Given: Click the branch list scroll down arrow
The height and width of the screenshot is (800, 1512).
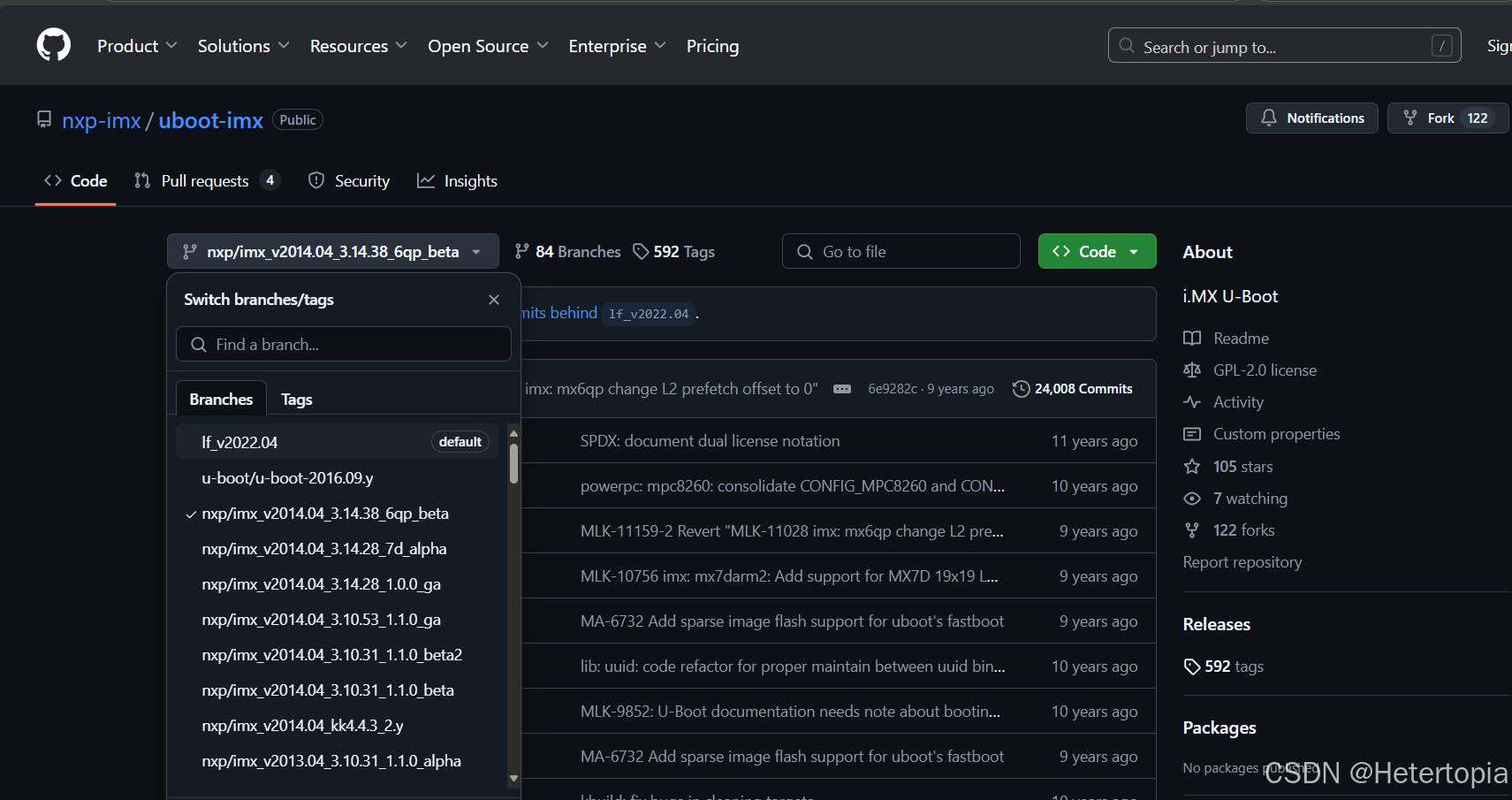Looking at the screenshot, I should click(513, 779).
